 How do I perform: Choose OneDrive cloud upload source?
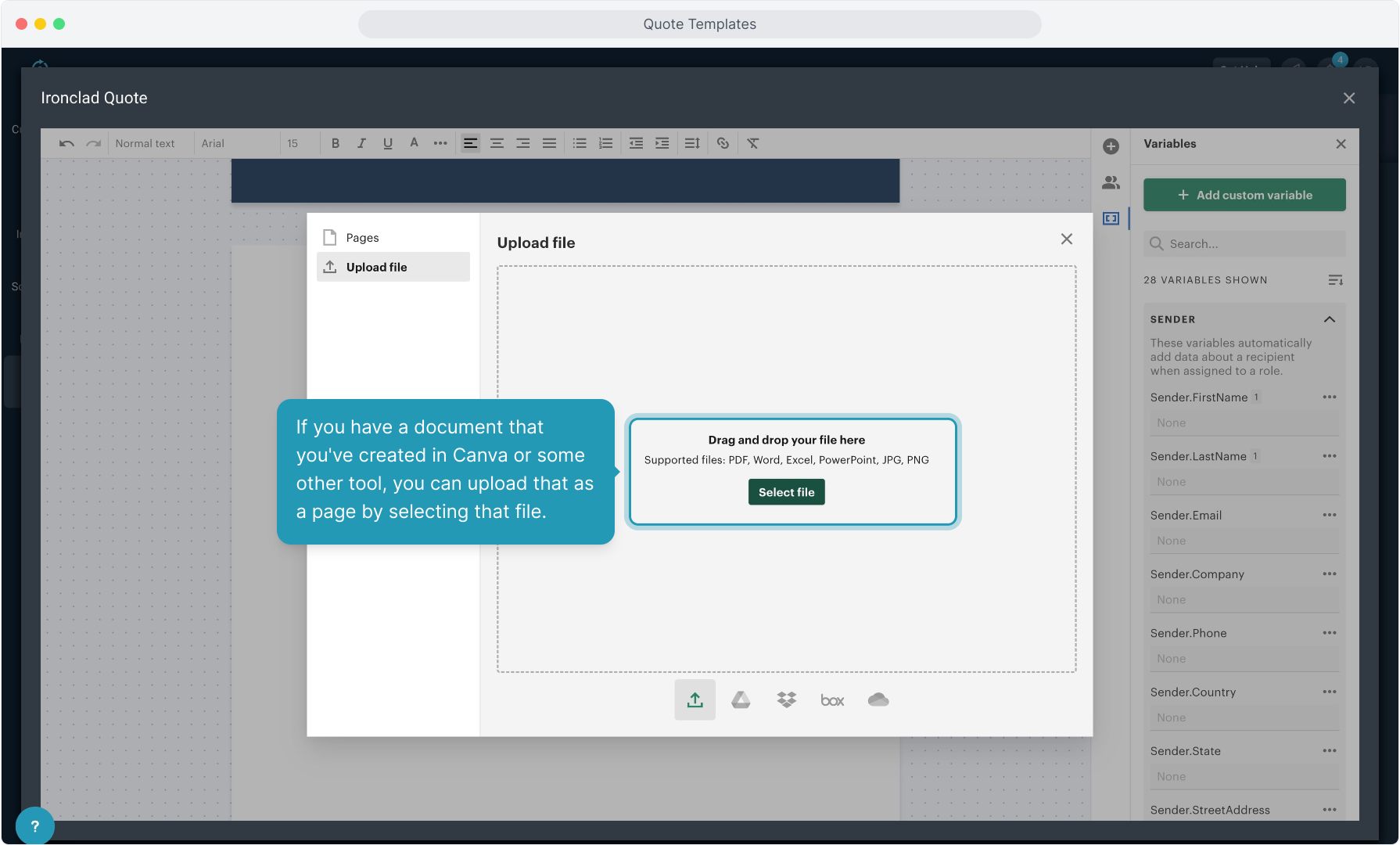coord(878,700)
